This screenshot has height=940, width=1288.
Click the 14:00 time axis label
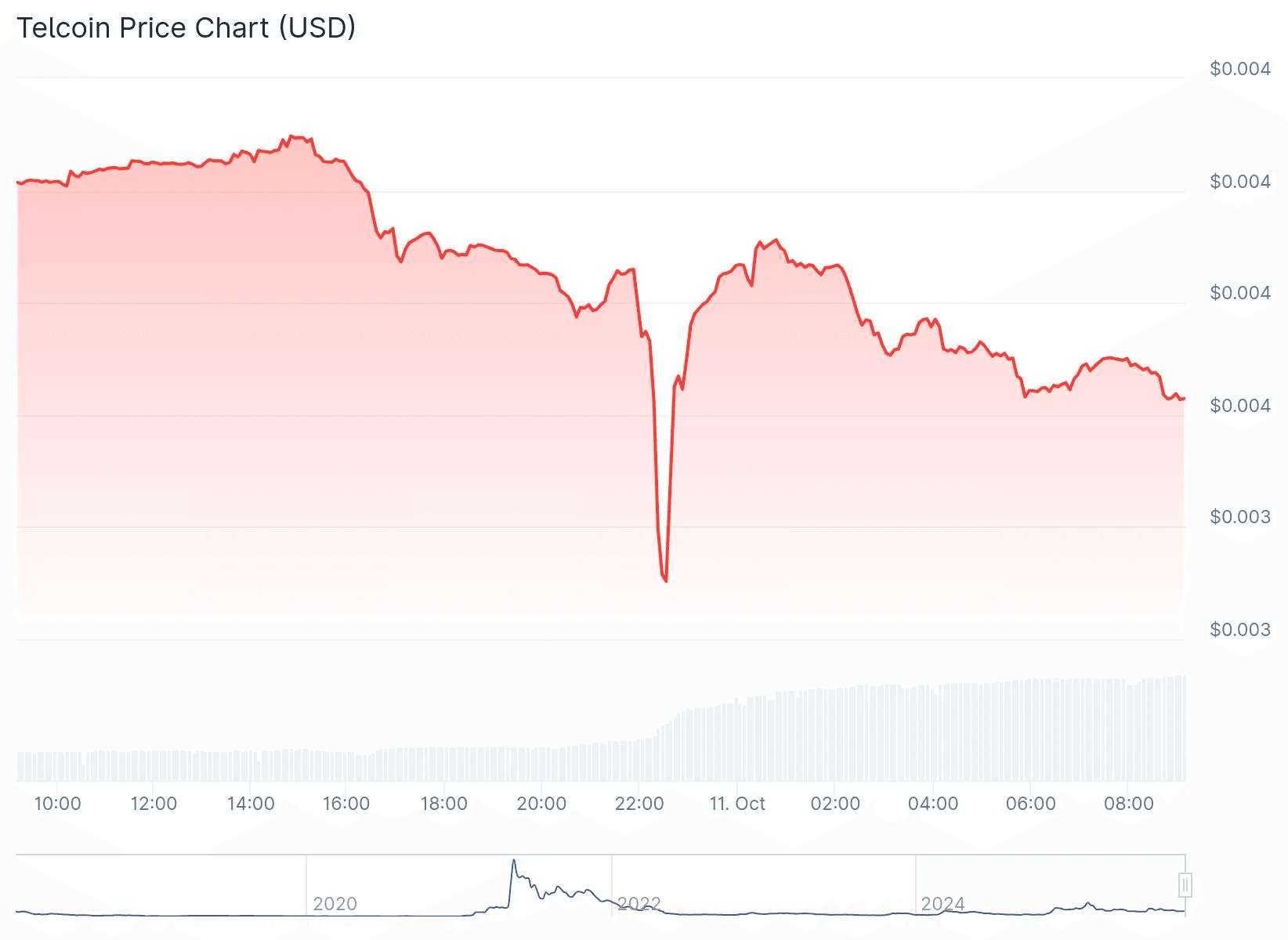coord(251,804)
